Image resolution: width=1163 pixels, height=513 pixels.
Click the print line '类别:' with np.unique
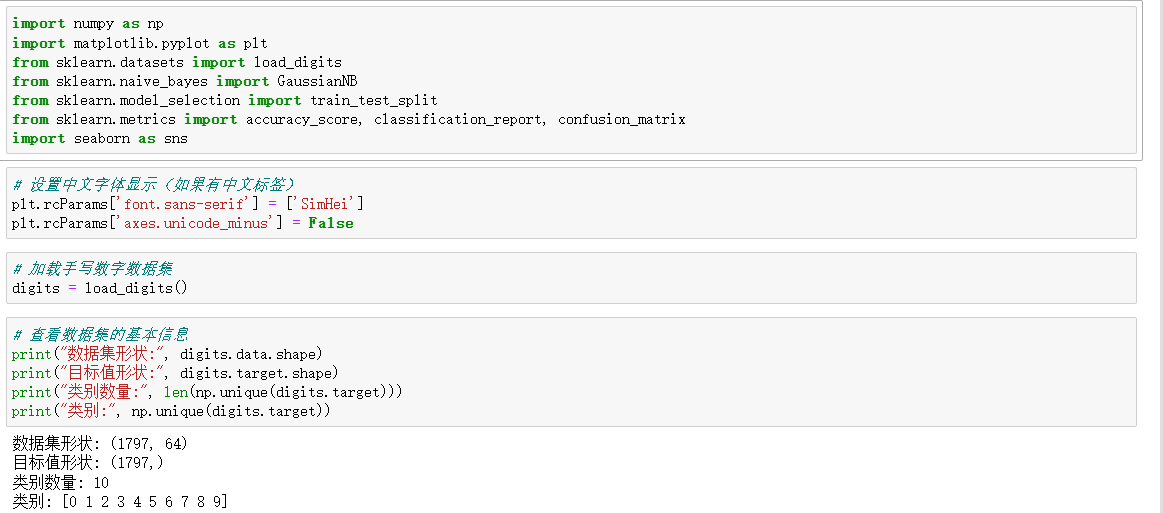coord(171,411)
